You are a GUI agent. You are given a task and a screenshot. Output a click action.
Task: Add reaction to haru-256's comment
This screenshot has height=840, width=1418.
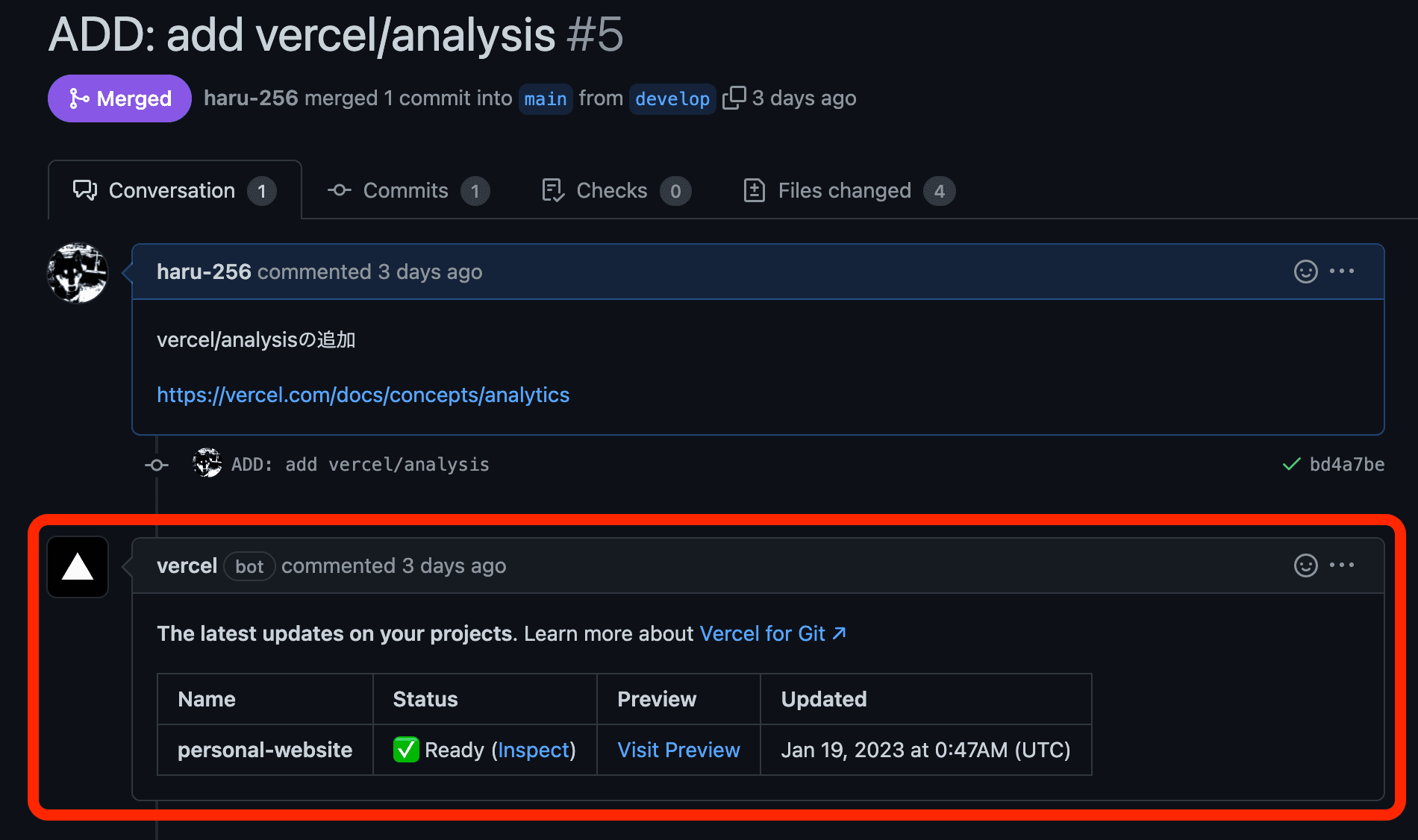point(1305,272)
